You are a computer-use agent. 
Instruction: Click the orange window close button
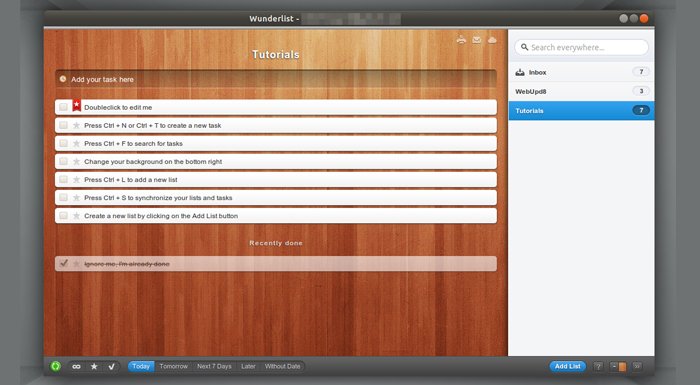click(x=644, y=18)
